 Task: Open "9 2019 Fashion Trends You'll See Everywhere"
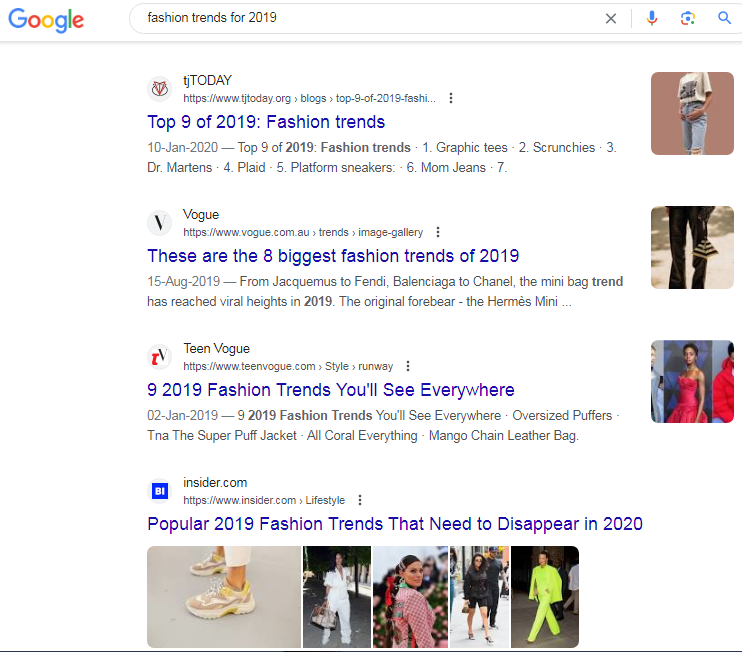point(331,390)
